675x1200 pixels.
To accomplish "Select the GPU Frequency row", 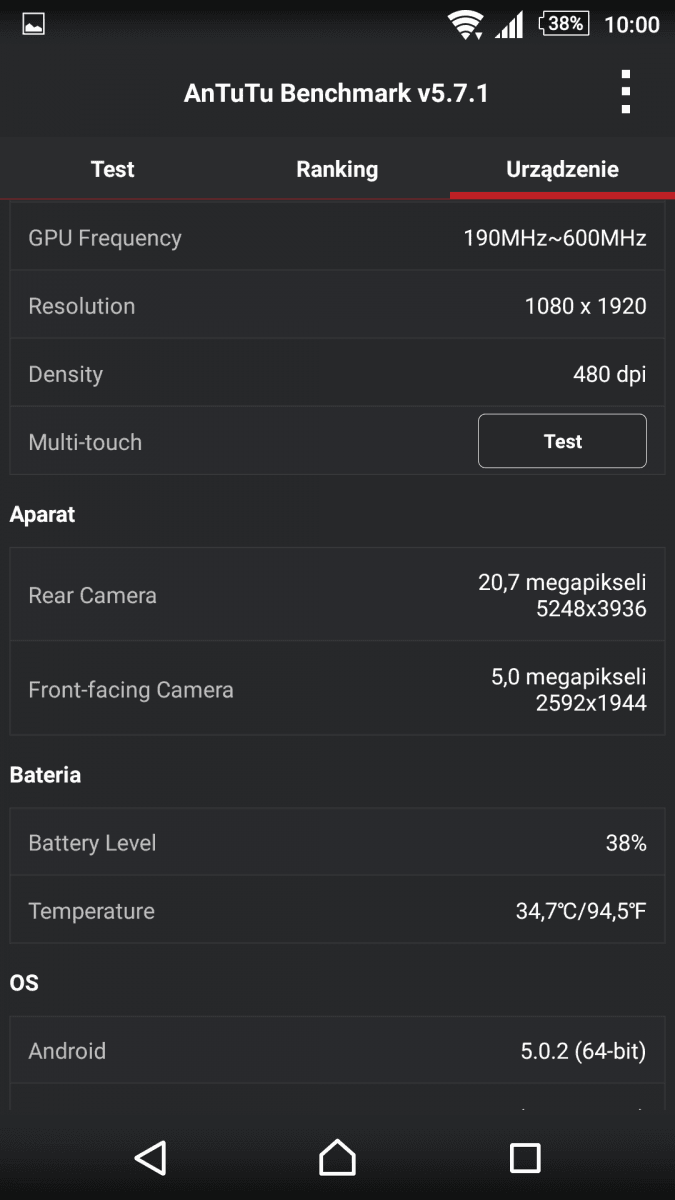I will point(337,237).
